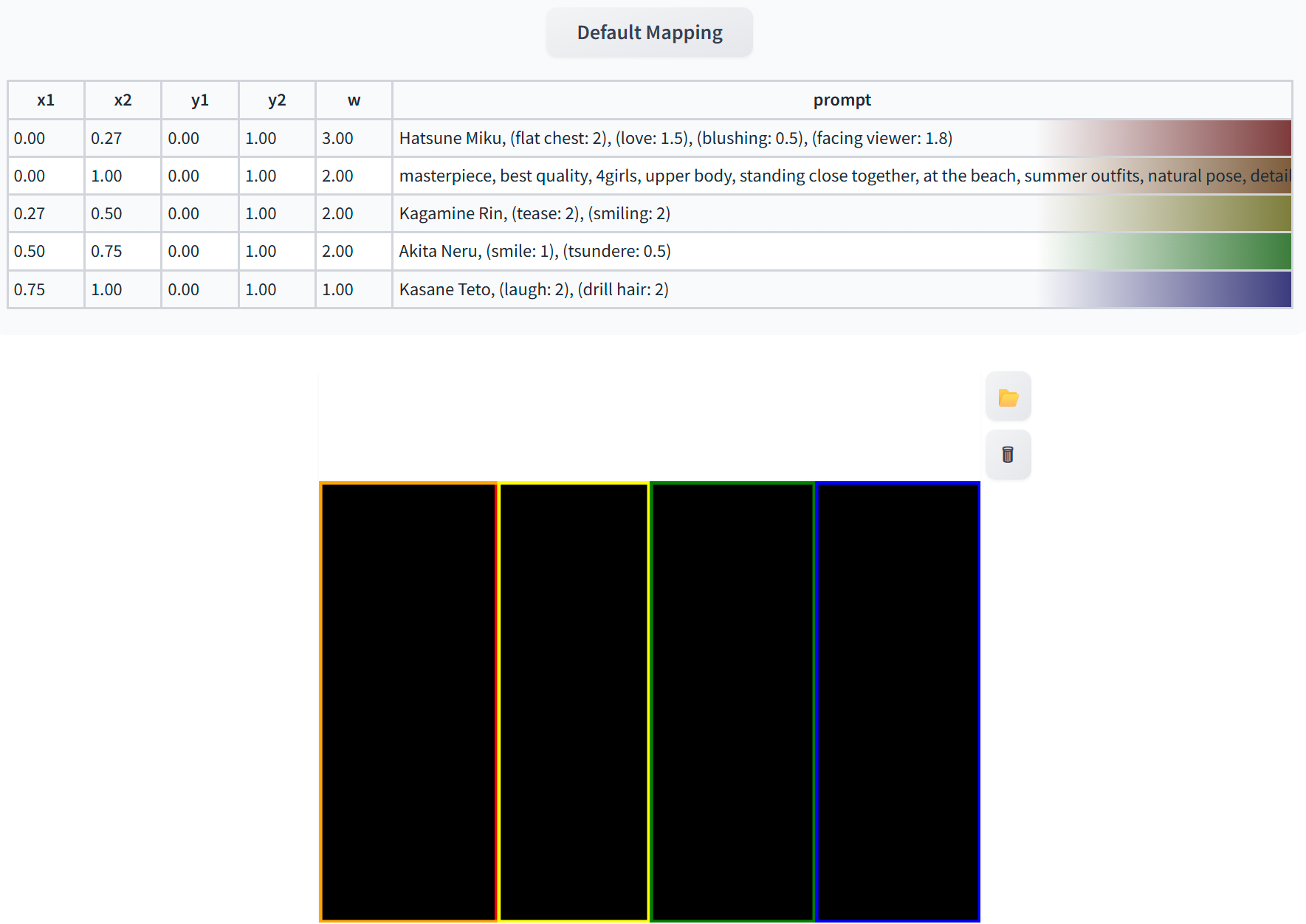Click the blue-bordered region on the canvas
This screenshot has width=1306, height=924.
(x=898, y=702)
